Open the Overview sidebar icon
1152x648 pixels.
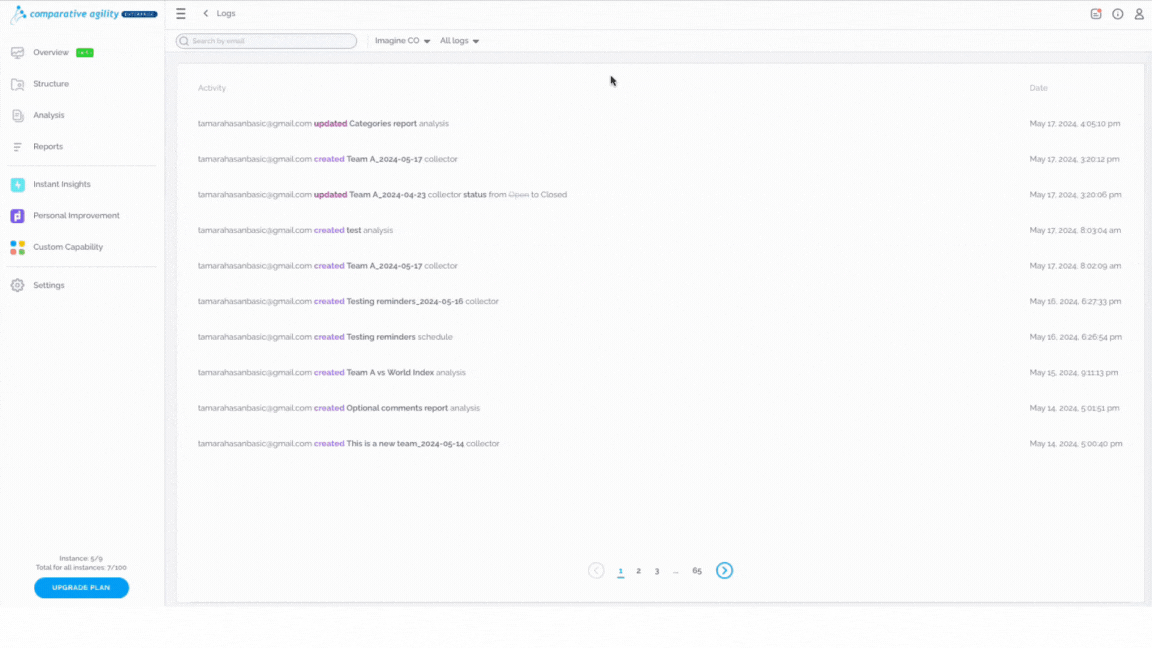18,53
